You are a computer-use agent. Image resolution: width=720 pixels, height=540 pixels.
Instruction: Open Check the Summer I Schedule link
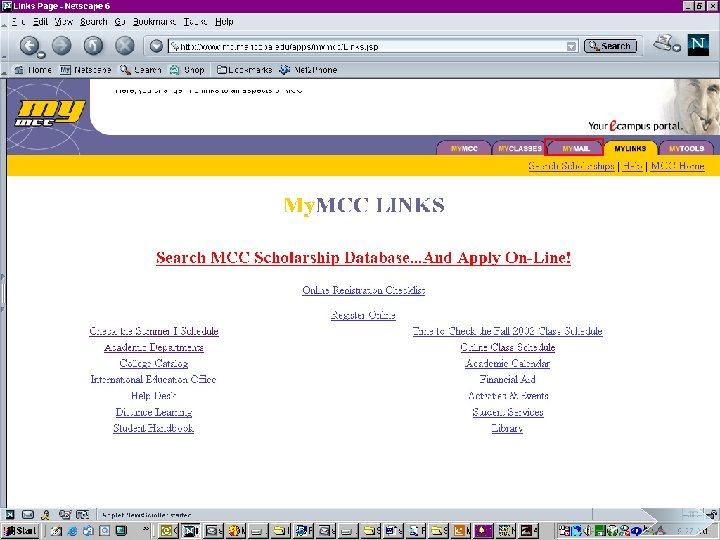pyautogui.click(x=154, y=331)
